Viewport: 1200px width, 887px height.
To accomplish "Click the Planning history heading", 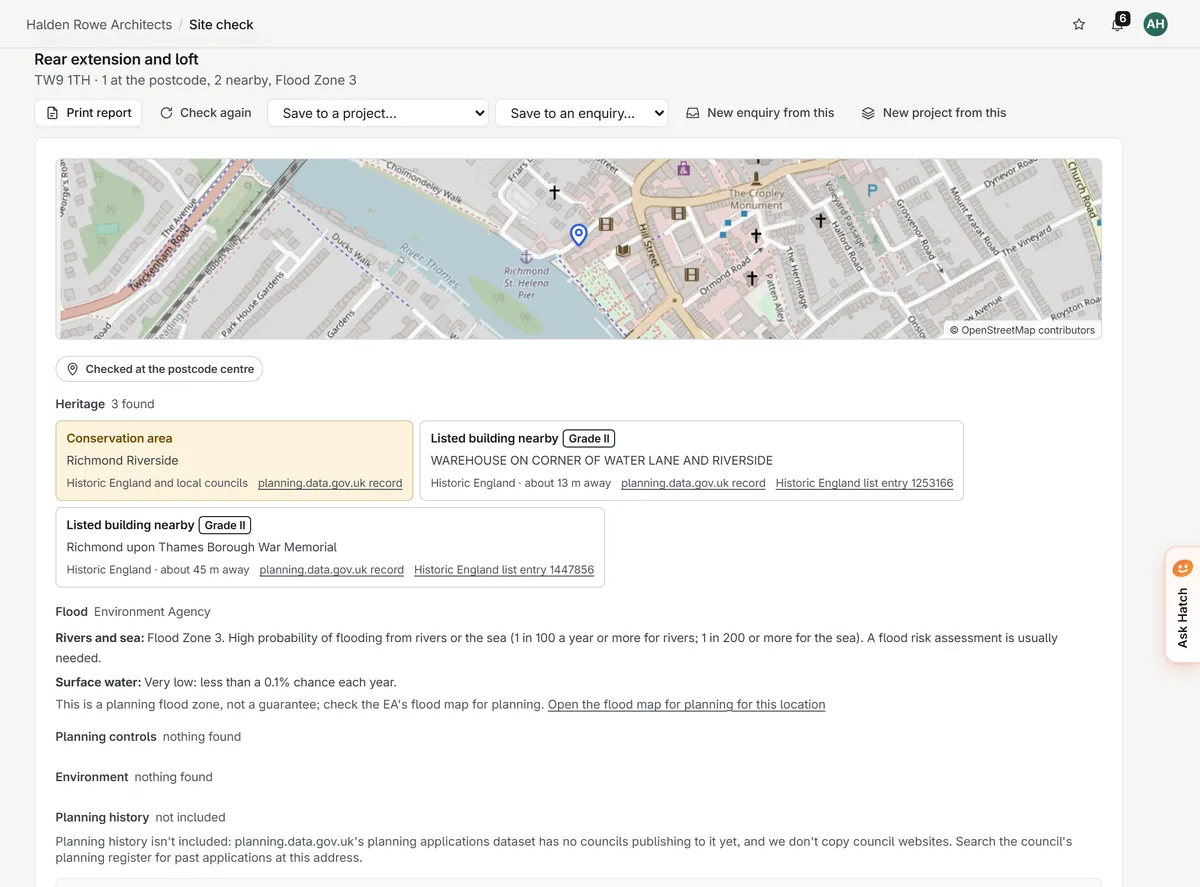I will coord(102,817).
